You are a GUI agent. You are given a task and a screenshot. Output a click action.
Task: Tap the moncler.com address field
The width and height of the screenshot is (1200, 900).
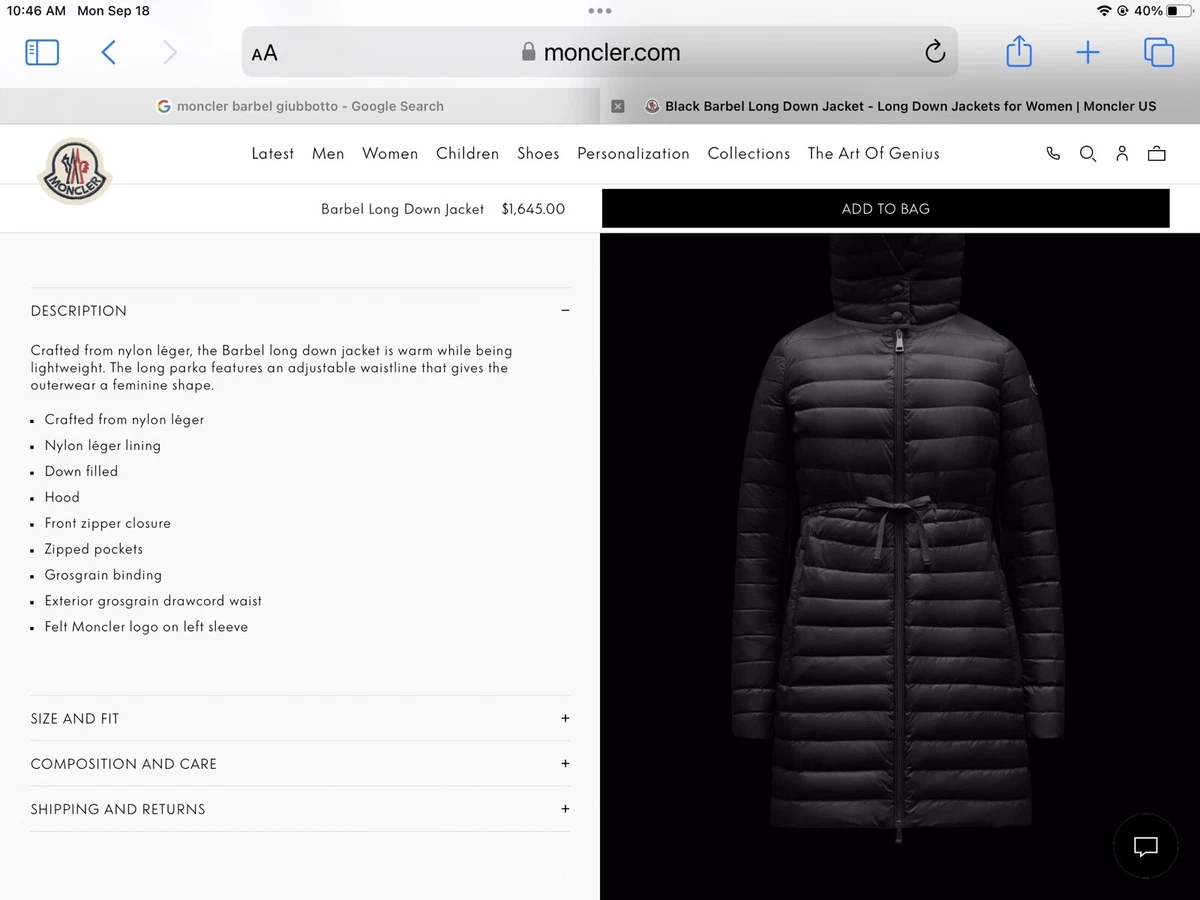[x=600, y=52]
